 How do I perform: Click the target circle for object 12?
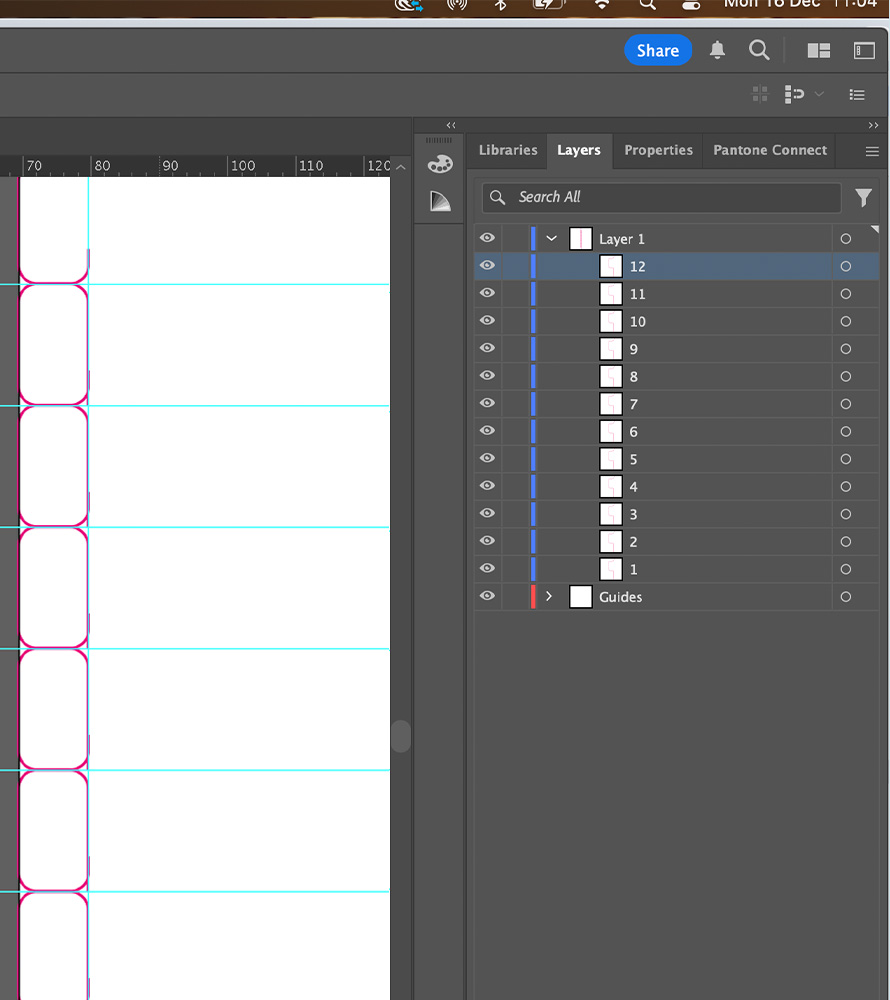coord(845,266)
